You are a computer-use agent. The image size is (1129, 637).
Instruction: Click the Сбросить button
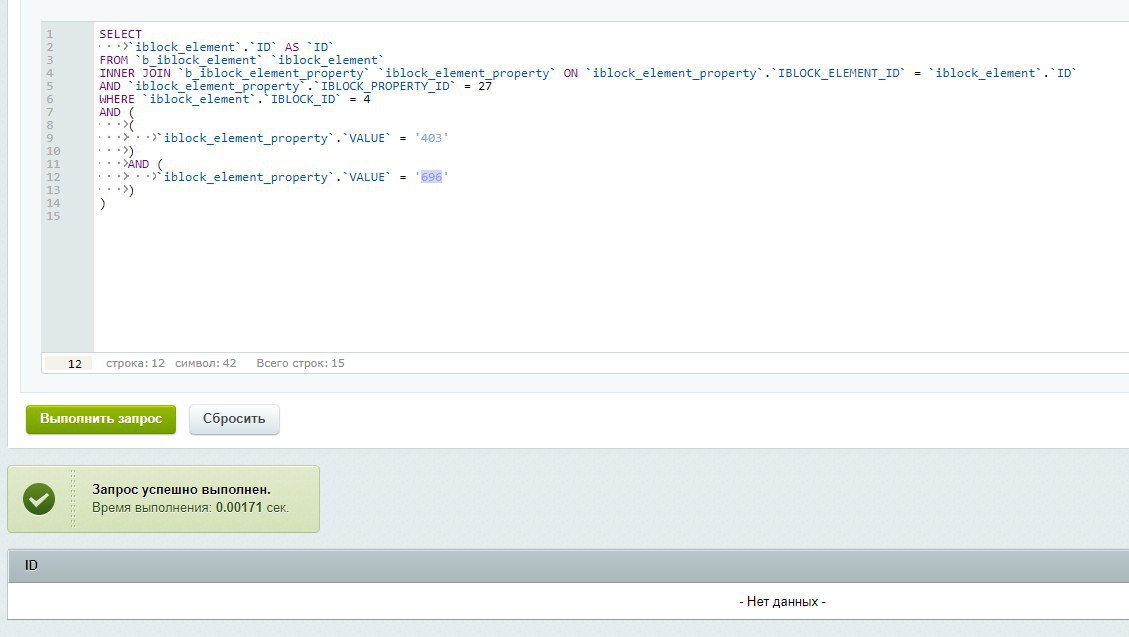[234, 419]
